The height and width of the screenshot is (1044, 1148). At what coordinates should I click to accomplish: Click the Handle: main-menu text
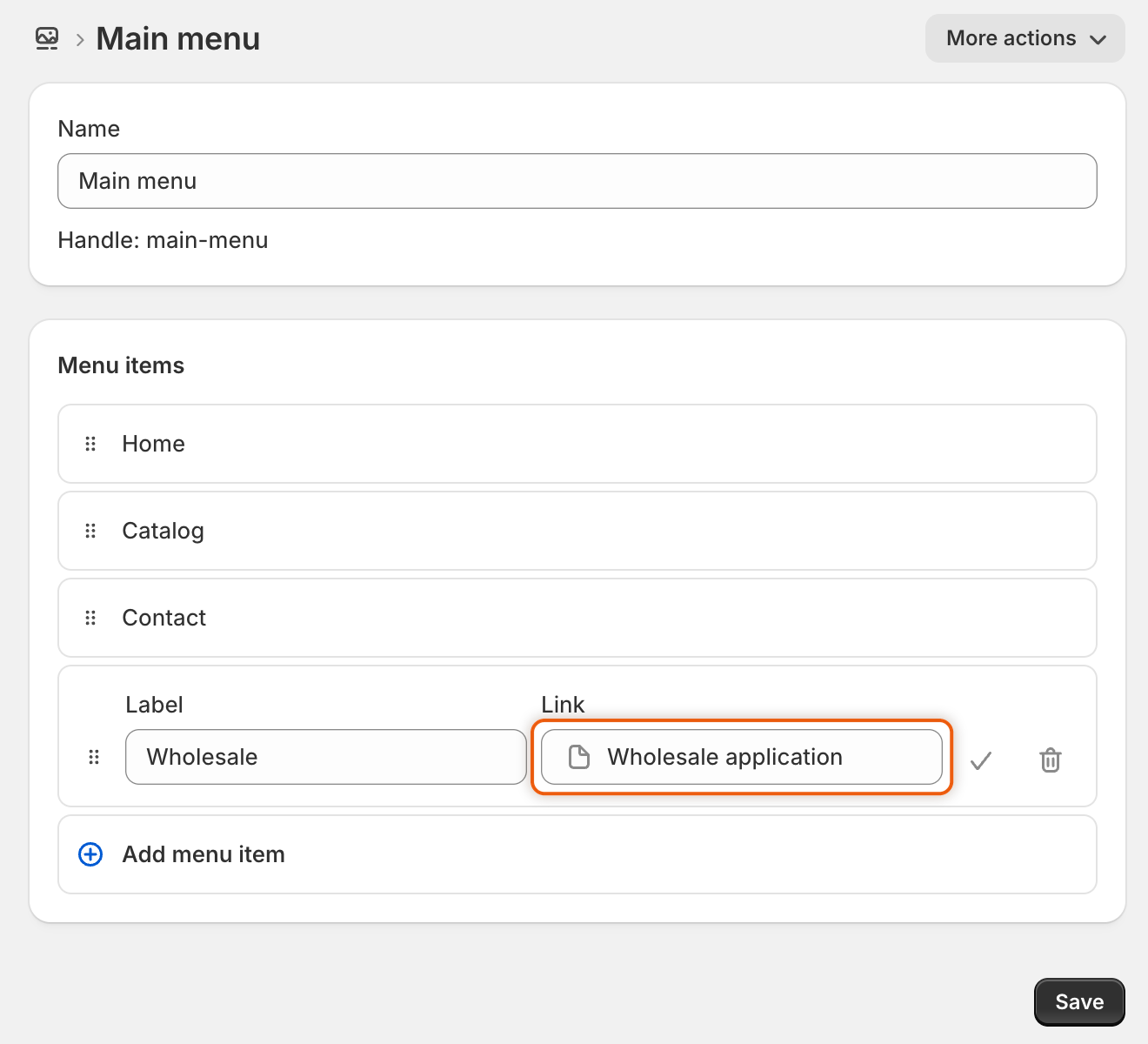pos(163,240)
